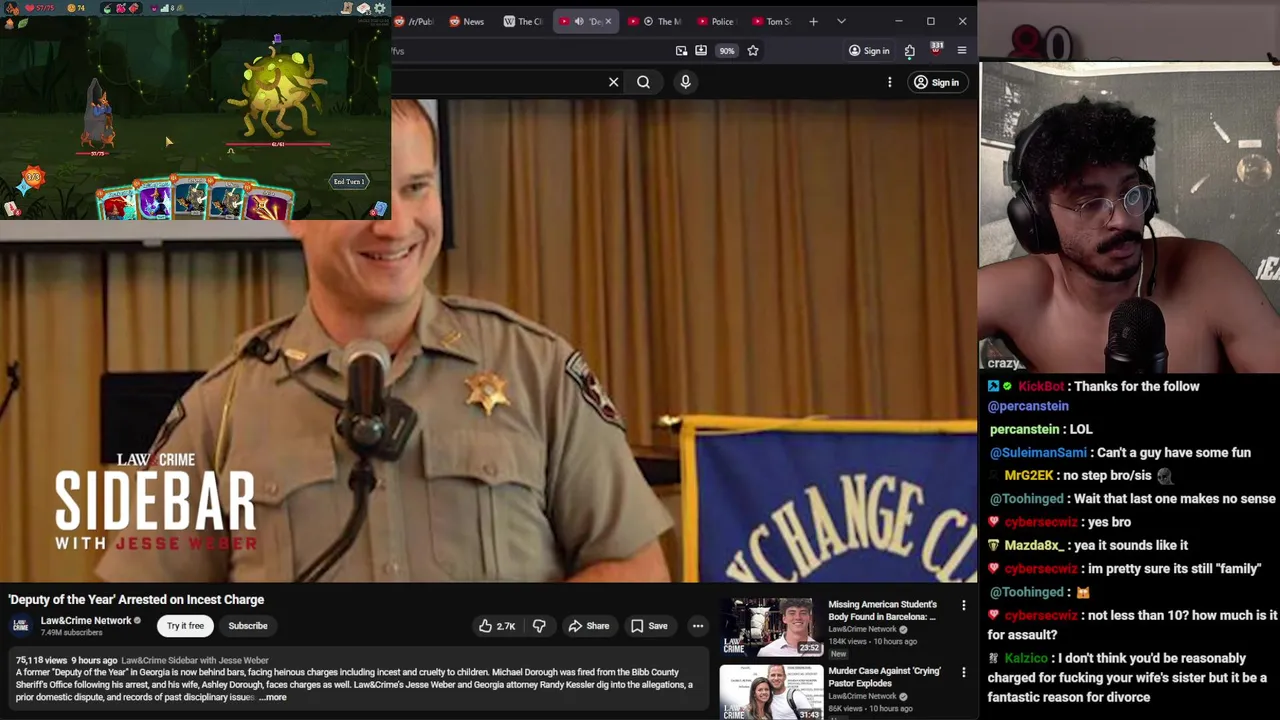Open the Police YouTube tab
This screenshot has width=1280, height=720.
tap(716, 21)
